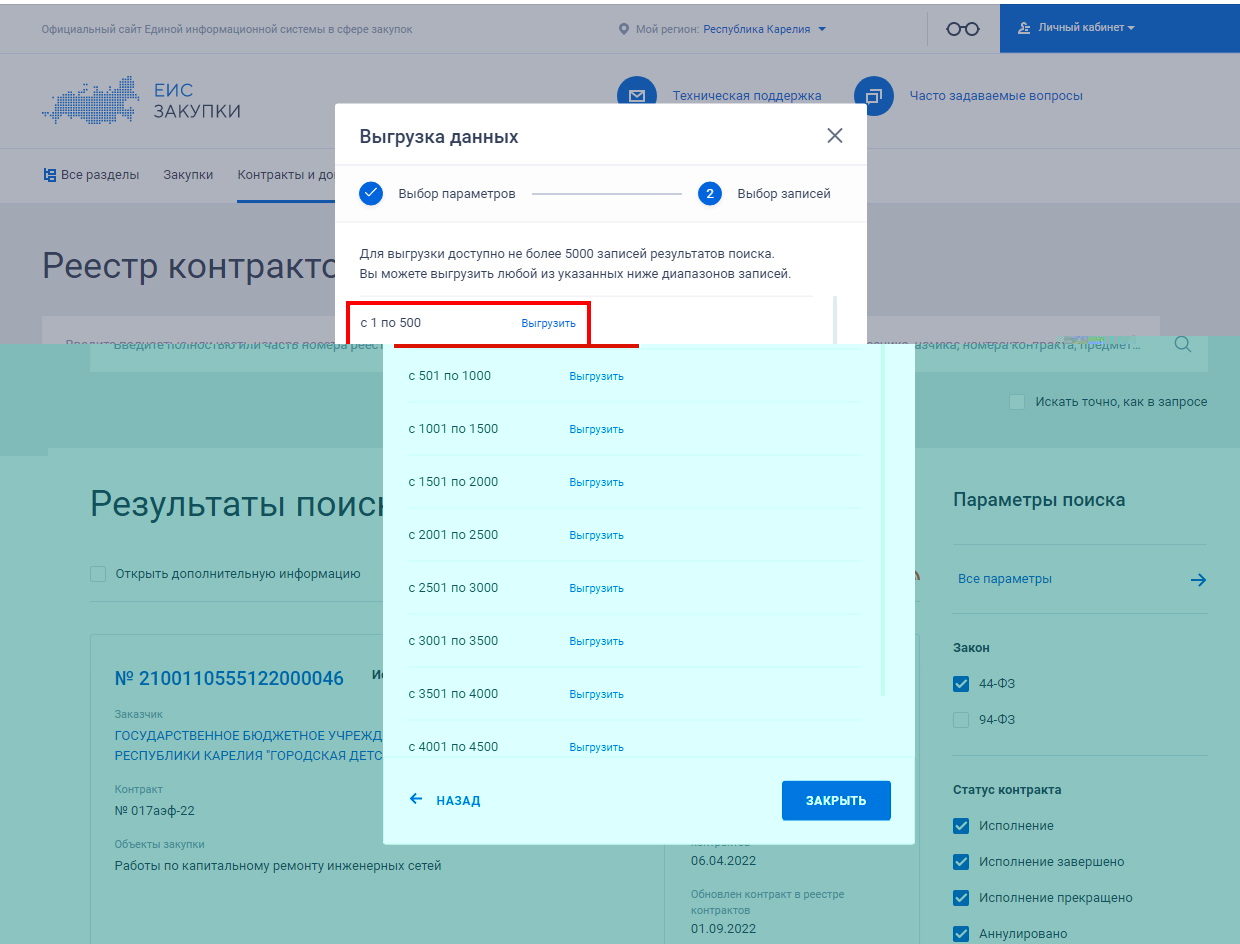Uncheck the Исполнение status checkbox
1240x944 pixels.
click(x=962, y=826)
